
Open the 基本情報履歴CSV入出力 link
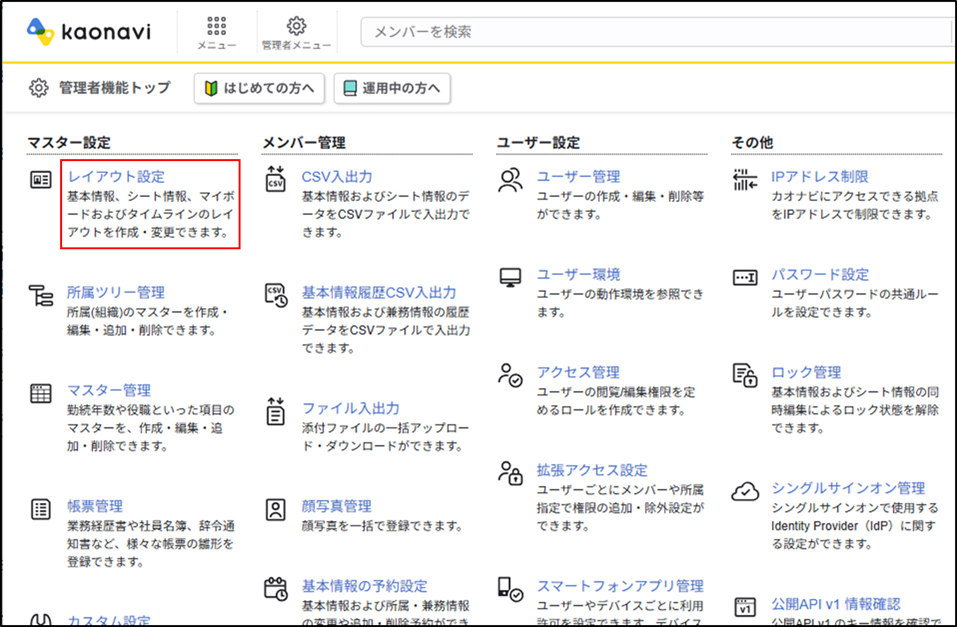[379, 292]
